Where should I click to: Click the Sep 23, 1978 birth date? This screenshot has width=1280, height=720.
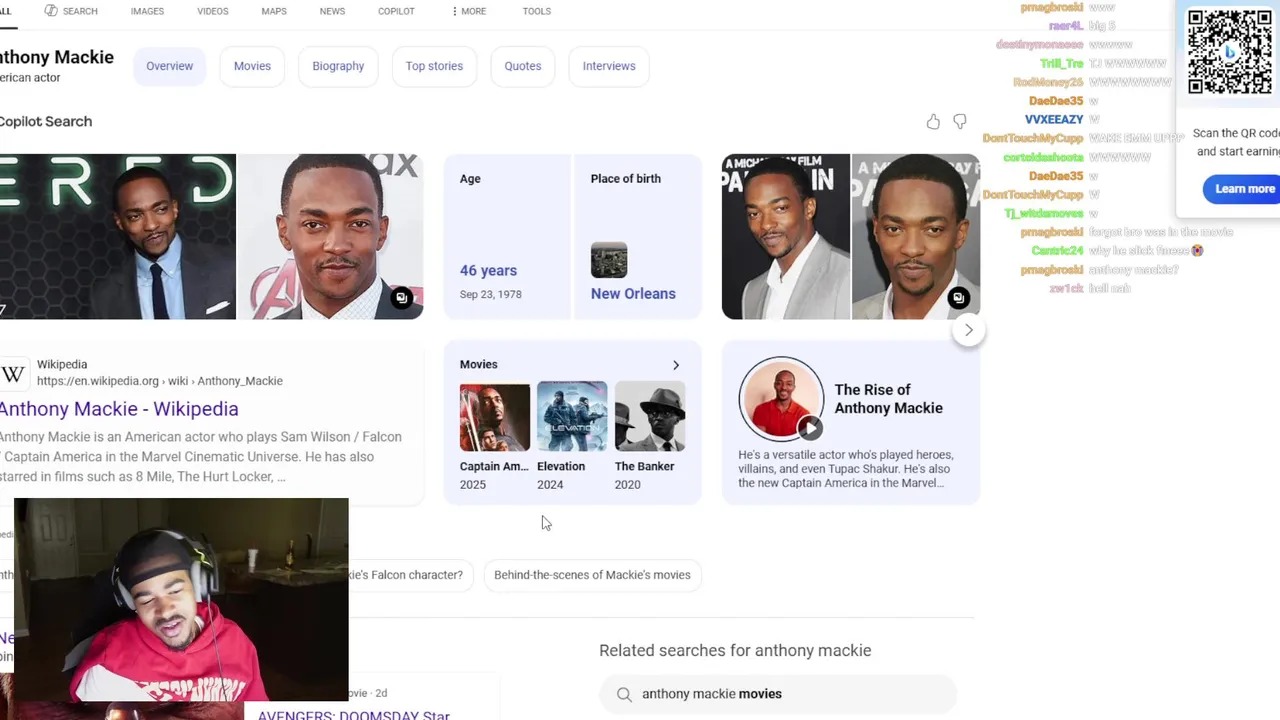(x=490, y=294)
